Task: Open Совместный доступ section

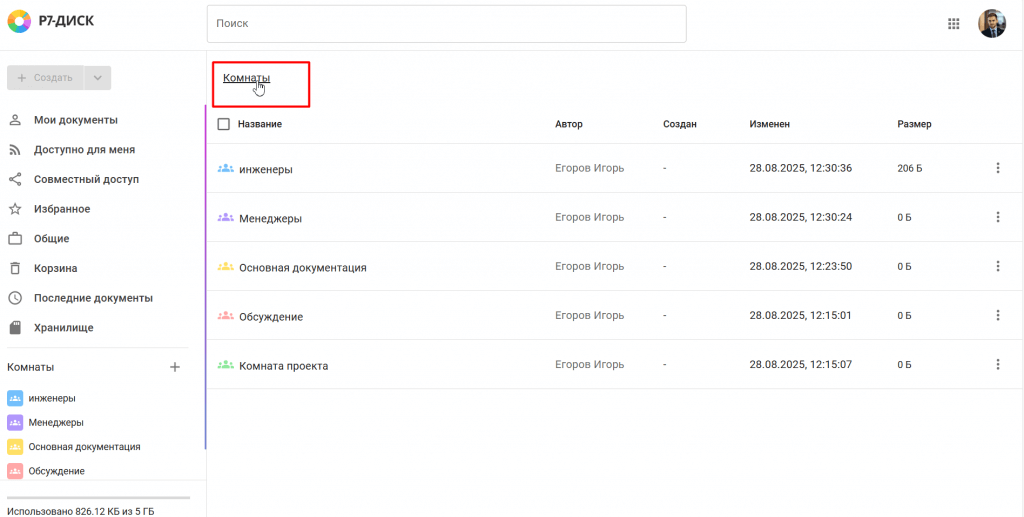Action: pyautogui.click(x=86, y=180)
